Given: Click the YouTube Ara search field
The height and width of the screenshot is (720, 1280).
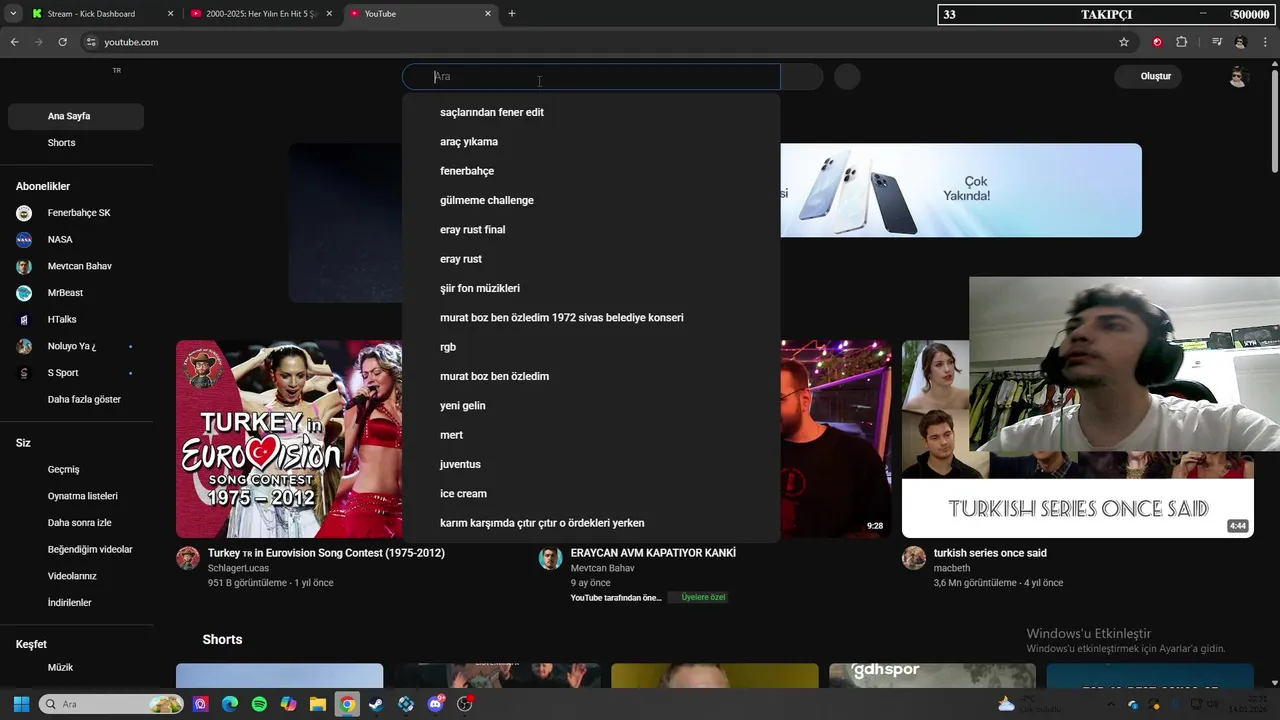Looking at the screenshot, I should pos(591,77).
